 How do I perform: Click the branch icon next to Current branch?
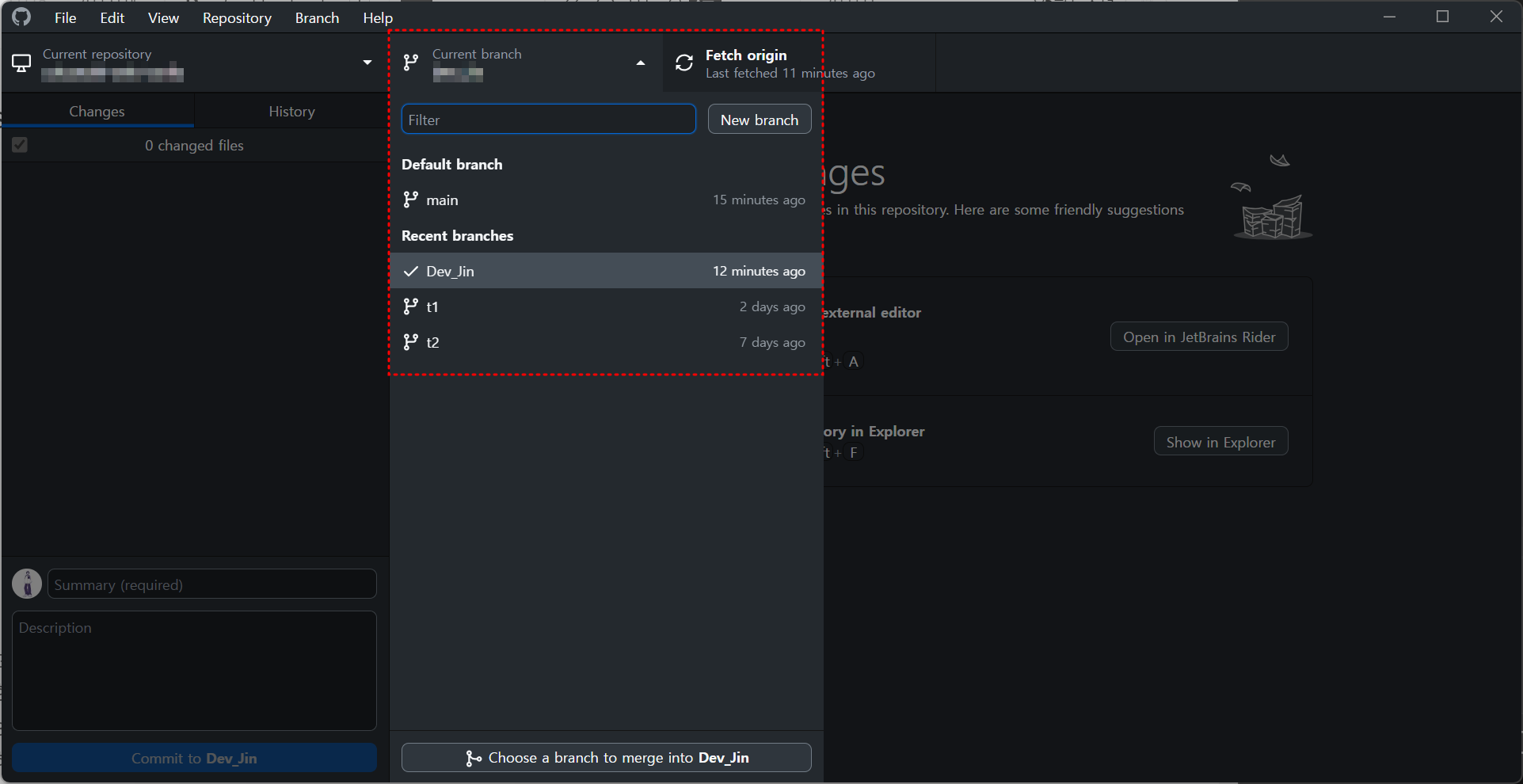[410, 63]
